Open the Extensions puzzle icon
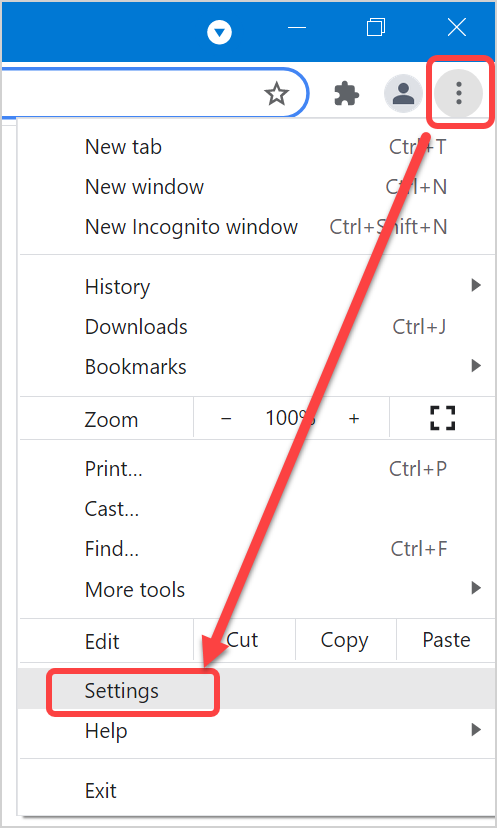The height and width of the screenshot is (828, 497). (x=347, y=95)
